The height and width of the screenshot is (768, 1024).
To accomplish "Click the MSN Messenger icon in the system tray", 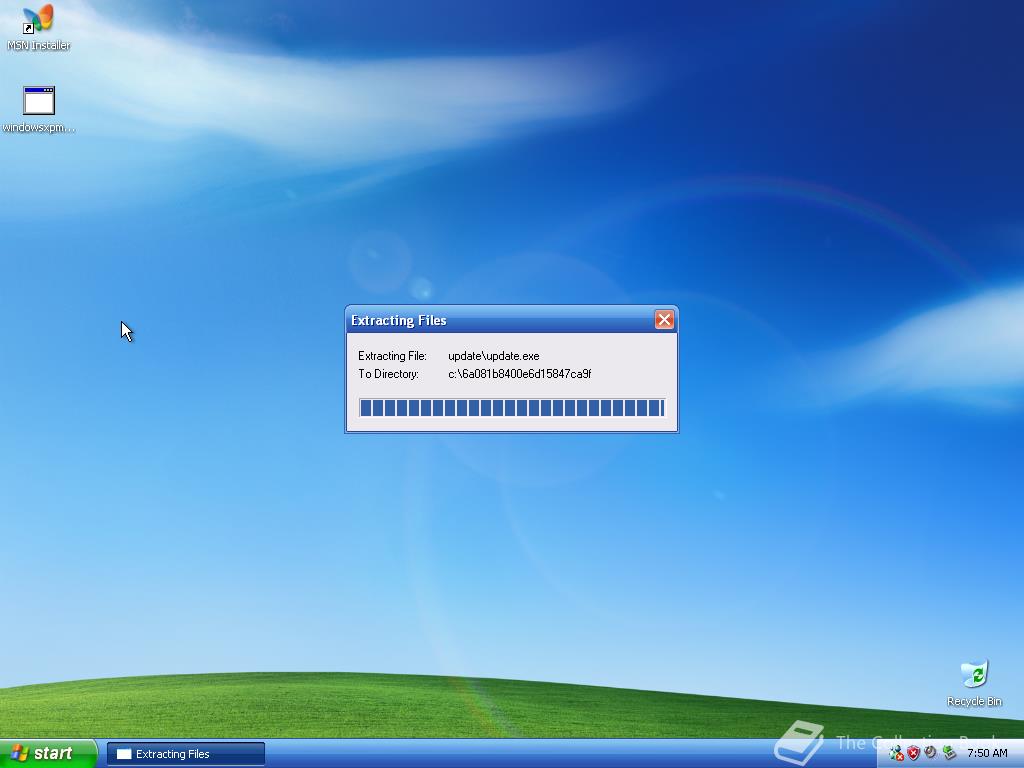I will click(897, 753).
